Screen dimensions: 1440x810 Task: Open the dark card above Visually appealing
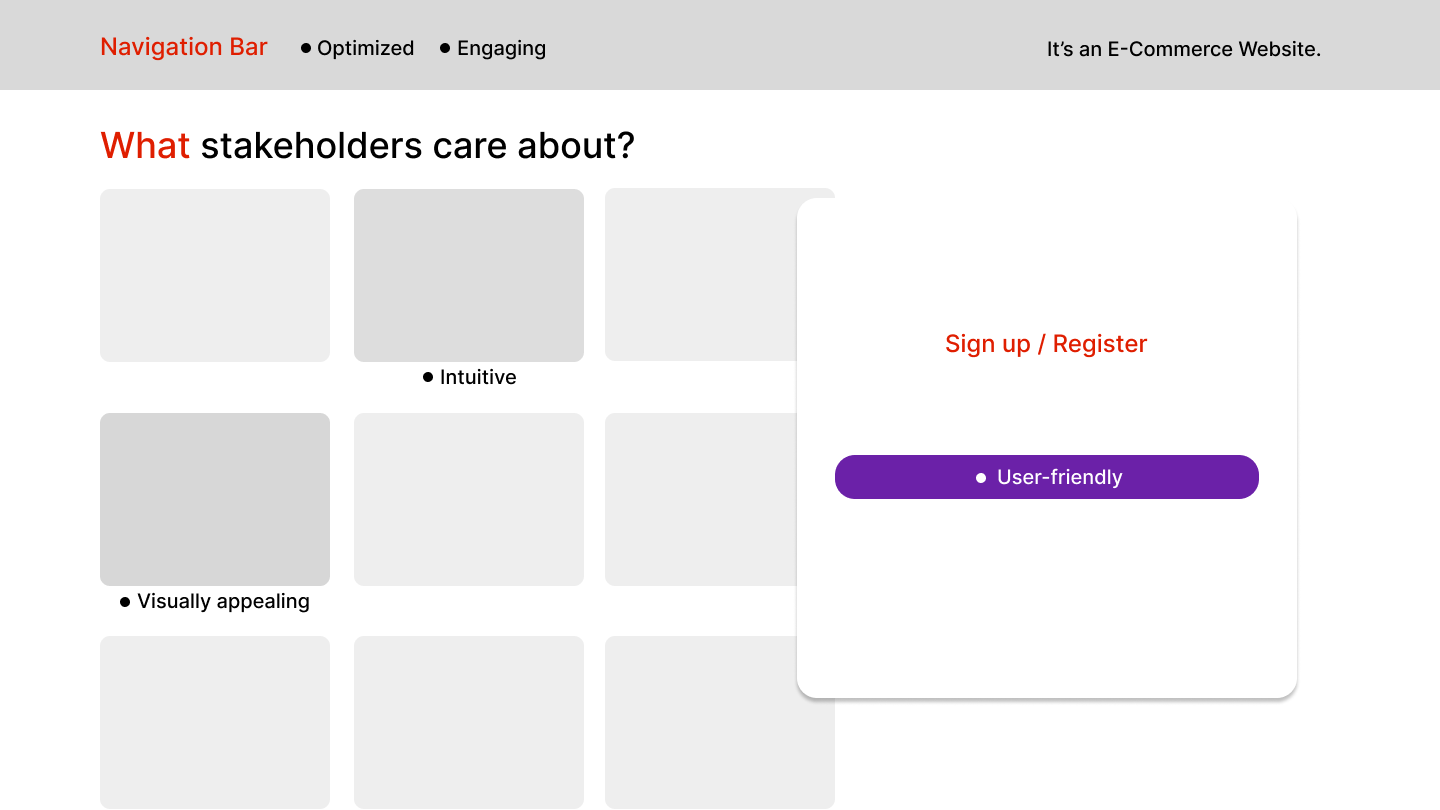coord(215,499)
